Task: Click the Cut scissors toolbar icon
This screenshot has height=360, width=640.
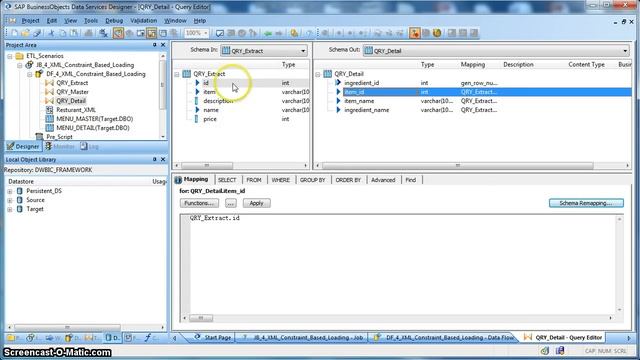Action: point(51,33)
